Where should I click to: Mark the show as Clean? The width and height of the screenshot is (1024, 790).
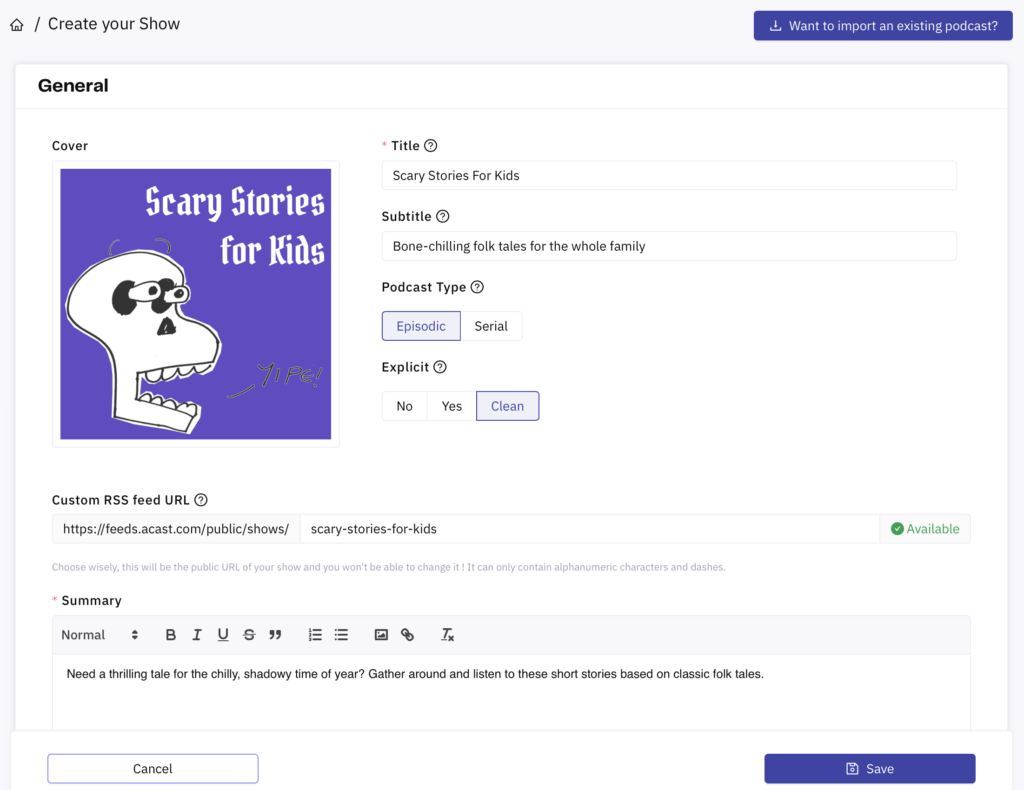pos(507,406)
